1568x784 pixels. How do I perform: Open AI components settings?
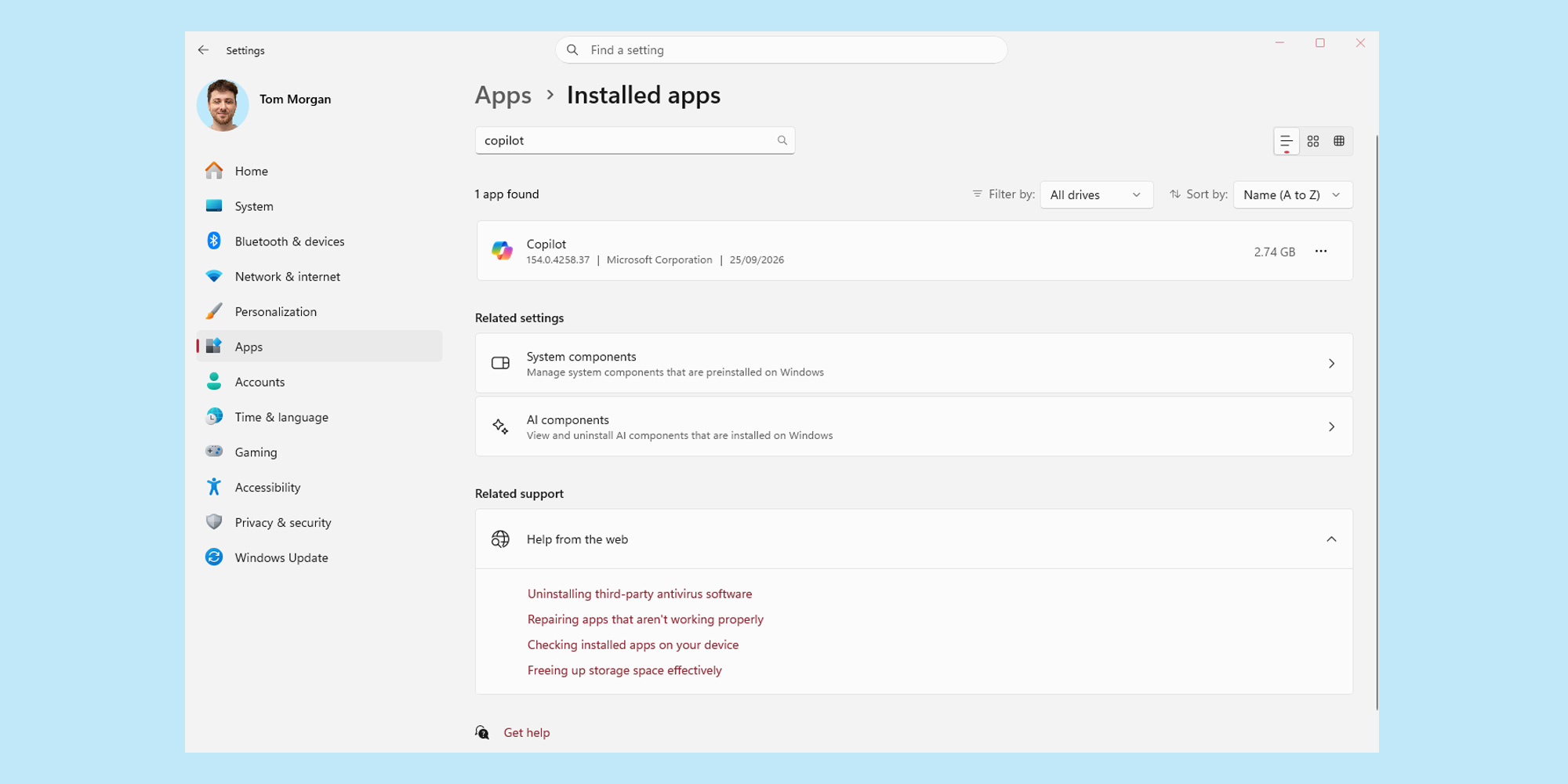coord(914,426)
